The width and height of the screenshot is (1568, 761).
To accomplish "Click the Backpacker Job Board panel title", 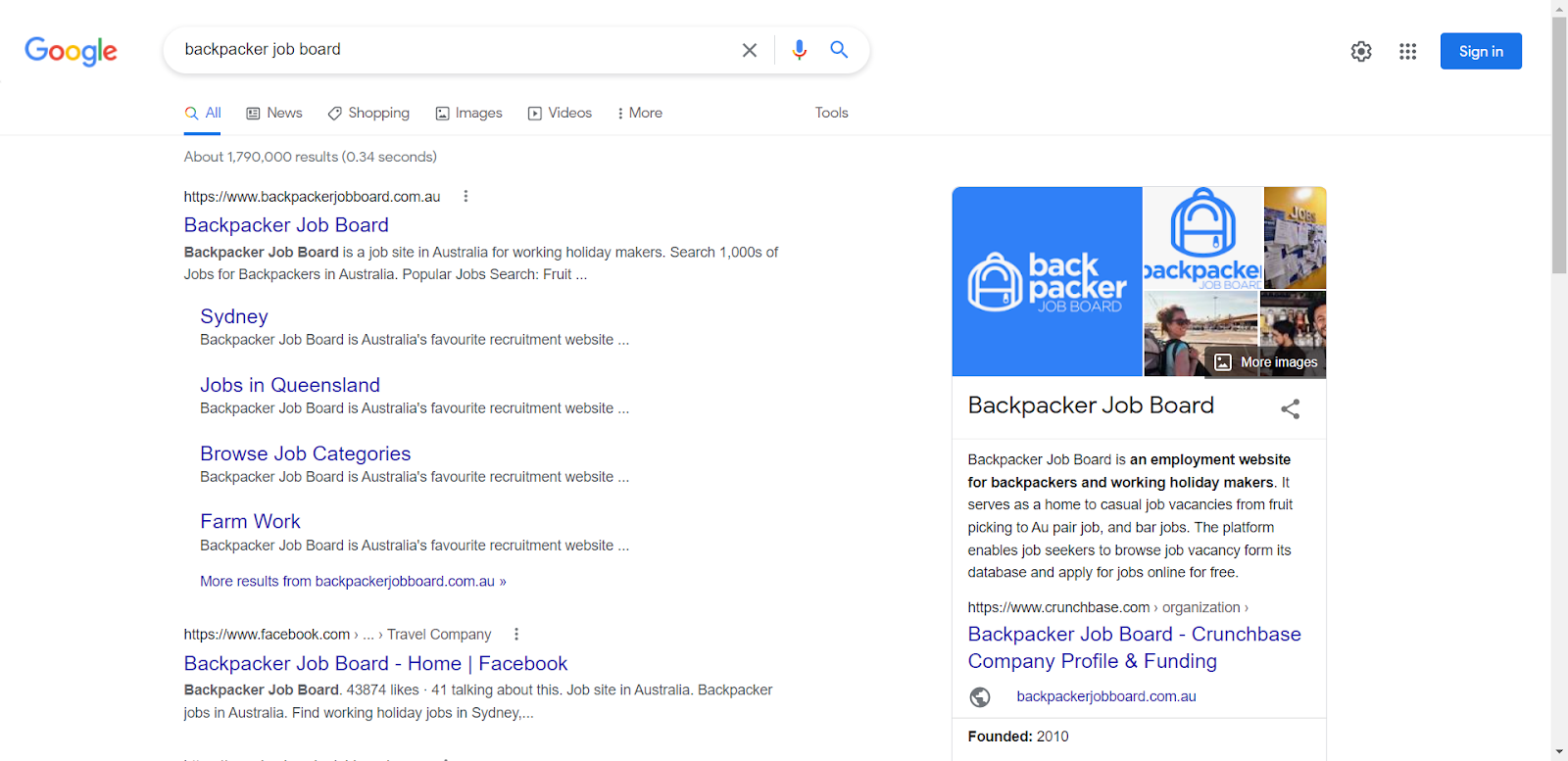I will coord(1091,405).
